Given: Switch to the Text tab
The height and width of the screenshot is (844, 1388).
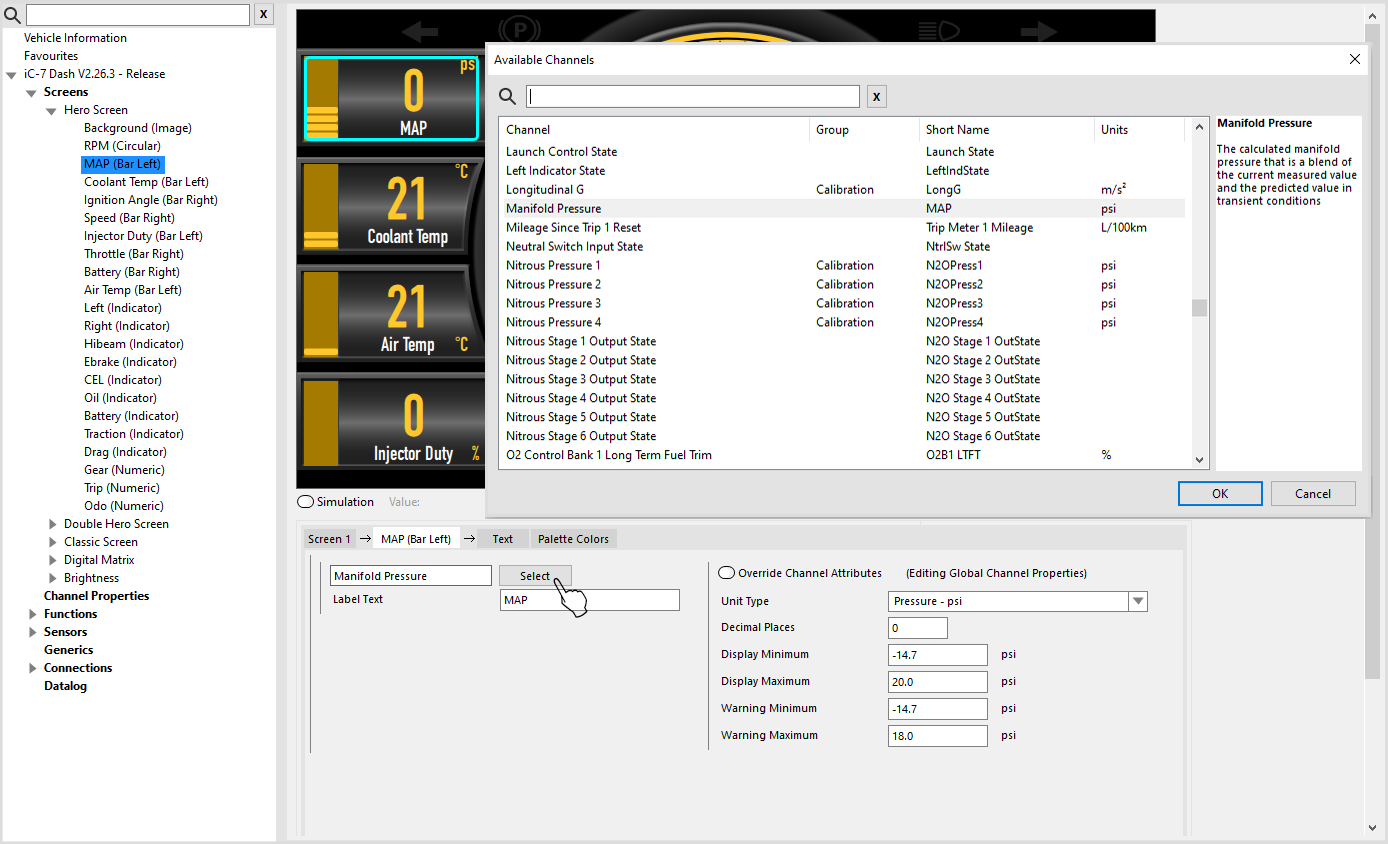Looking at the screenshot, I should click(502, 539).
